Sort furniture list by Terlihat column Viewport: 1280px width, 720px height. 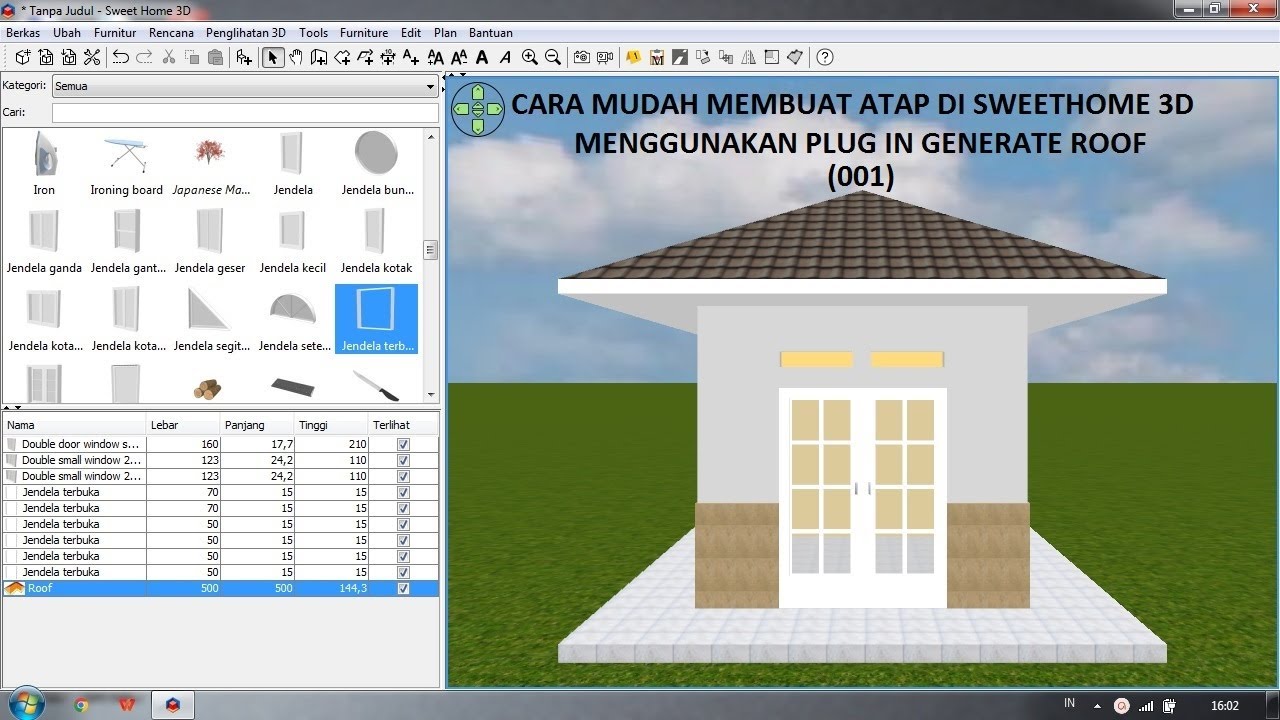pos(403,425)
